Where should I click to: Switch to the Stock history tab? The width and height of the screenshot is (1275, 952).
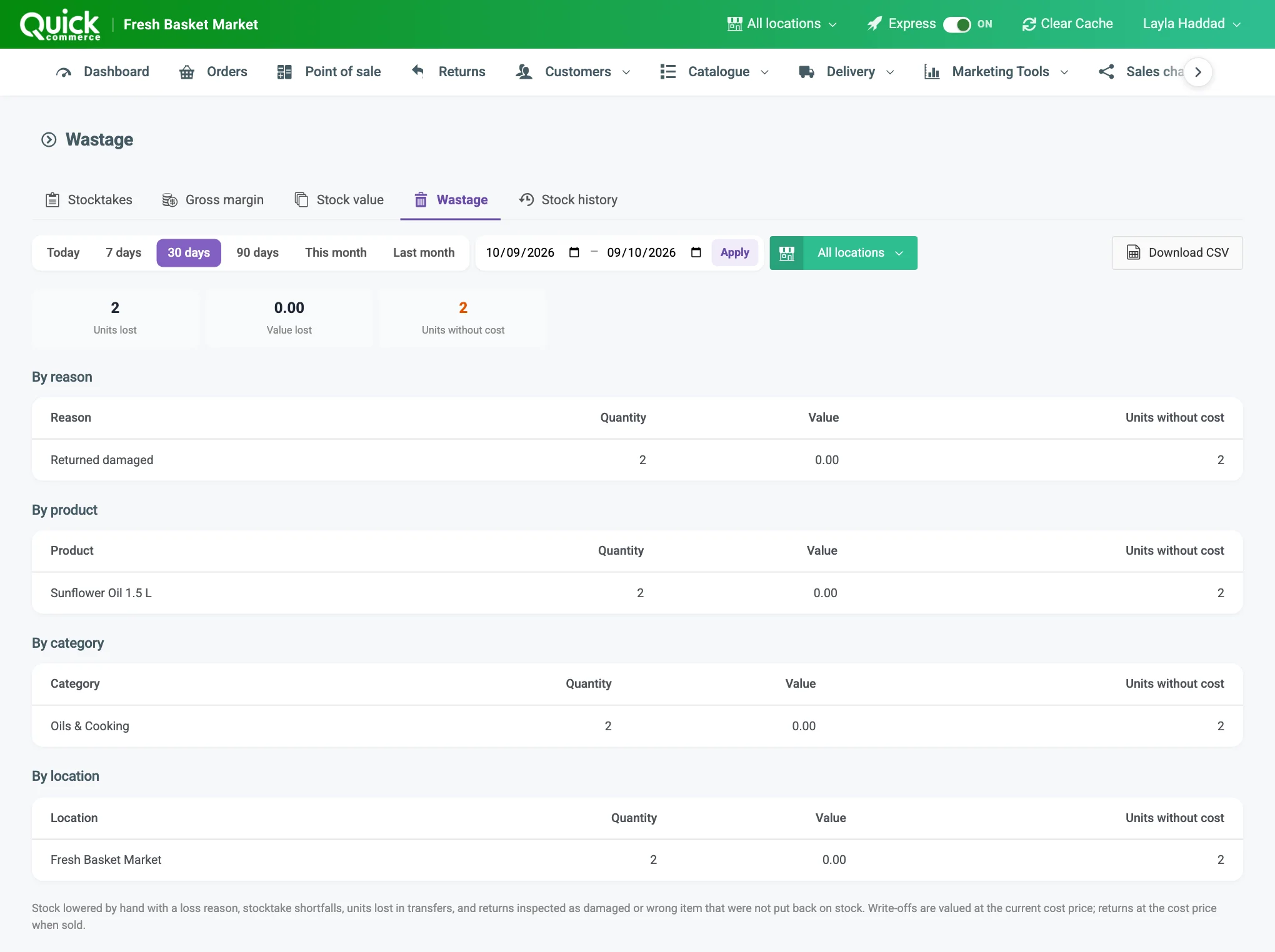tap(568, 200)
